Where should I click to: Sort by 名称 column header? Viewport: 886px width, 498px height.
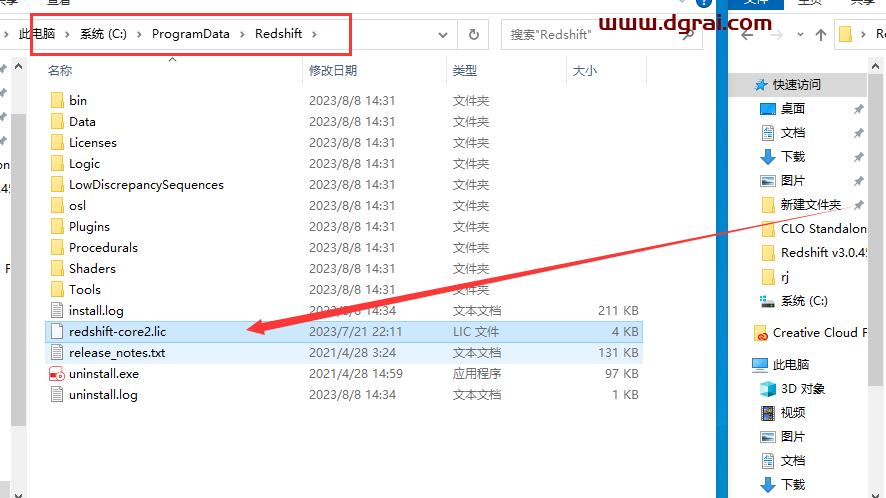pyautogui.click(x=60, y=71)
